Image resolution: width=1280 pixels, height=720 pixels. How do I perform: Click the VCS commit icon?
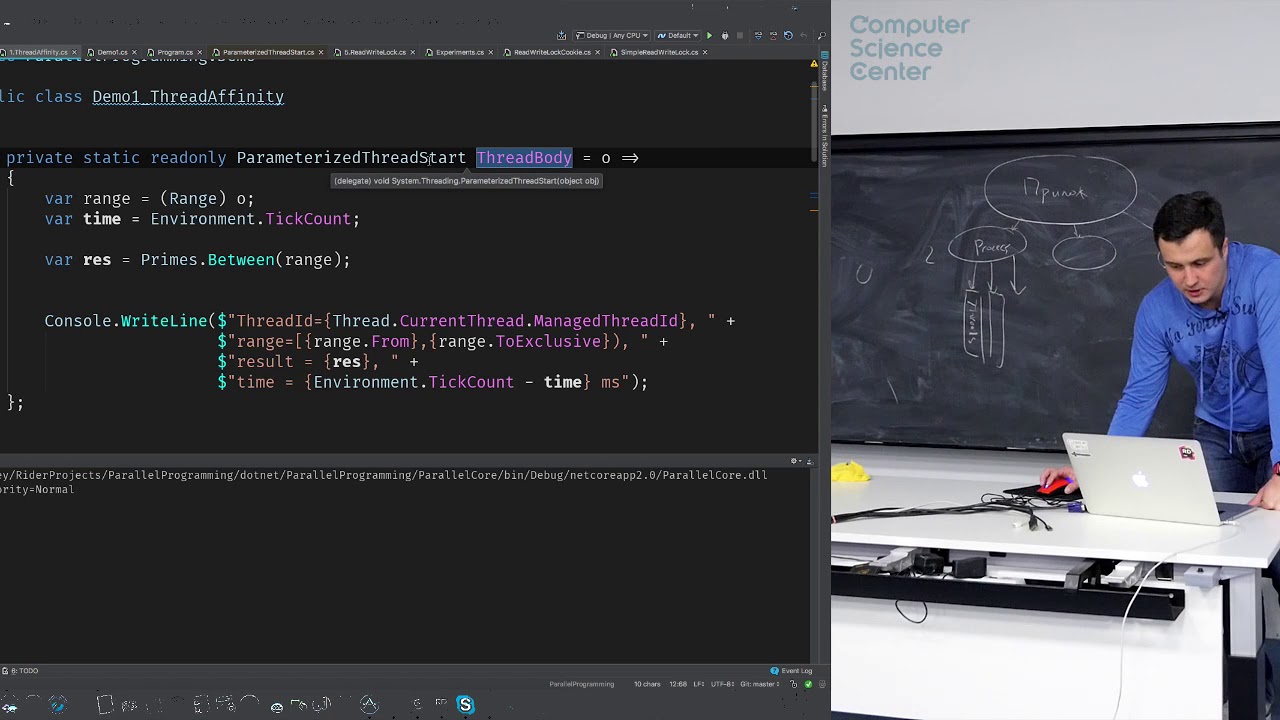coord(773,36)
